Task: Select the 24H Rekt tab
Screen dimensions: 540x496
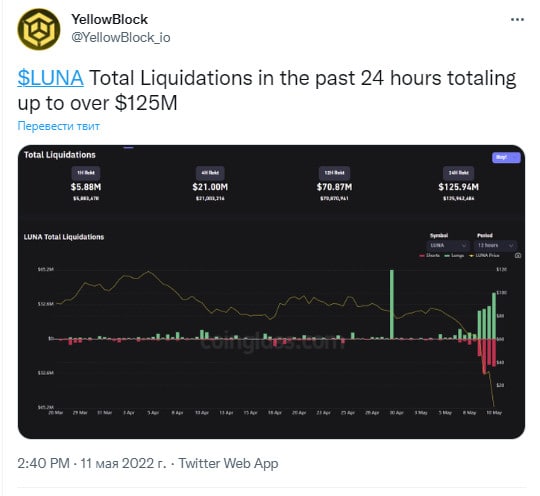Action: click(459, 173)
